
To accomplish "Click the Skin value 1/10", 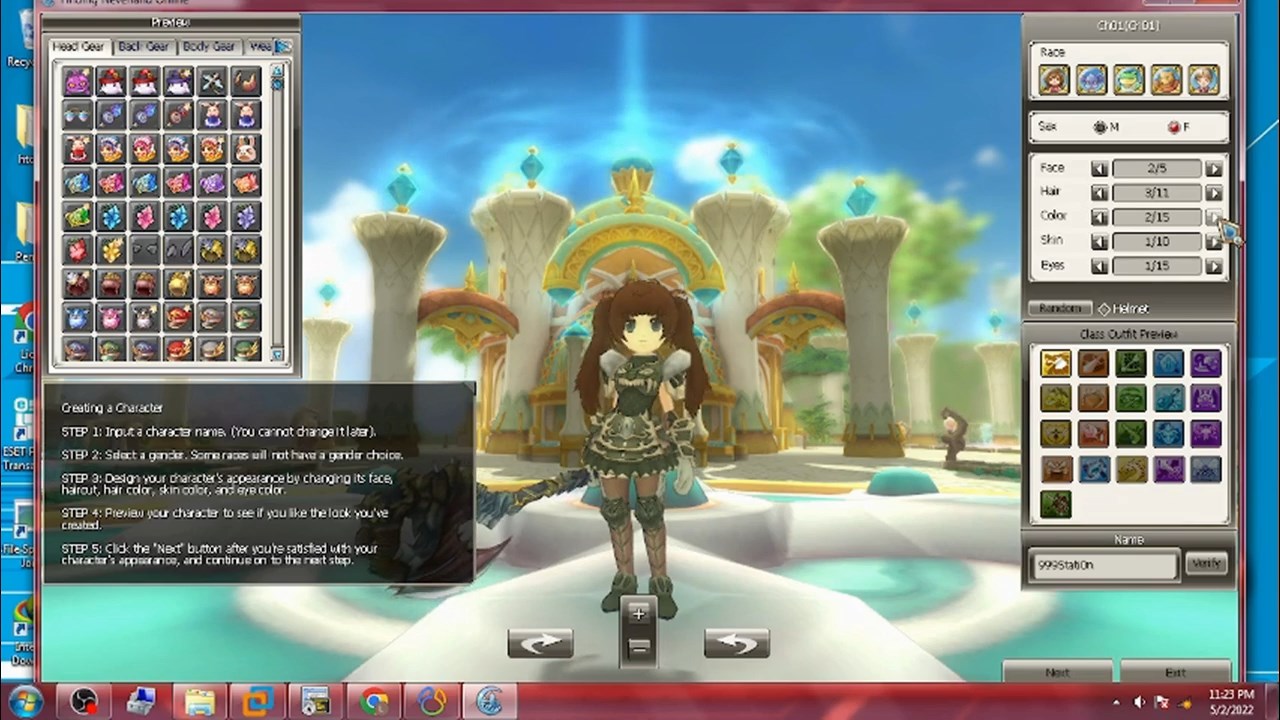I will coord(1157,242).
